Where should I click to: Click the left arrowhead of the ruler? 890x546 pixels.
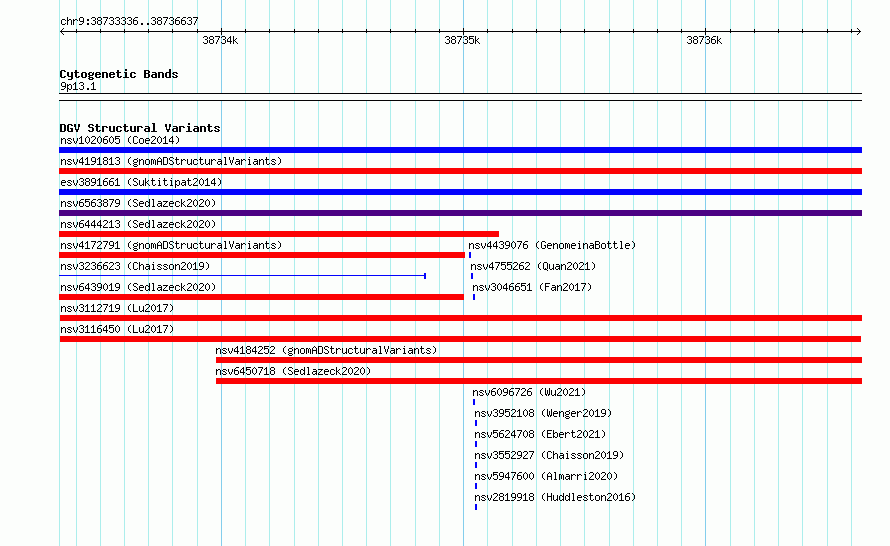point(62,32)
